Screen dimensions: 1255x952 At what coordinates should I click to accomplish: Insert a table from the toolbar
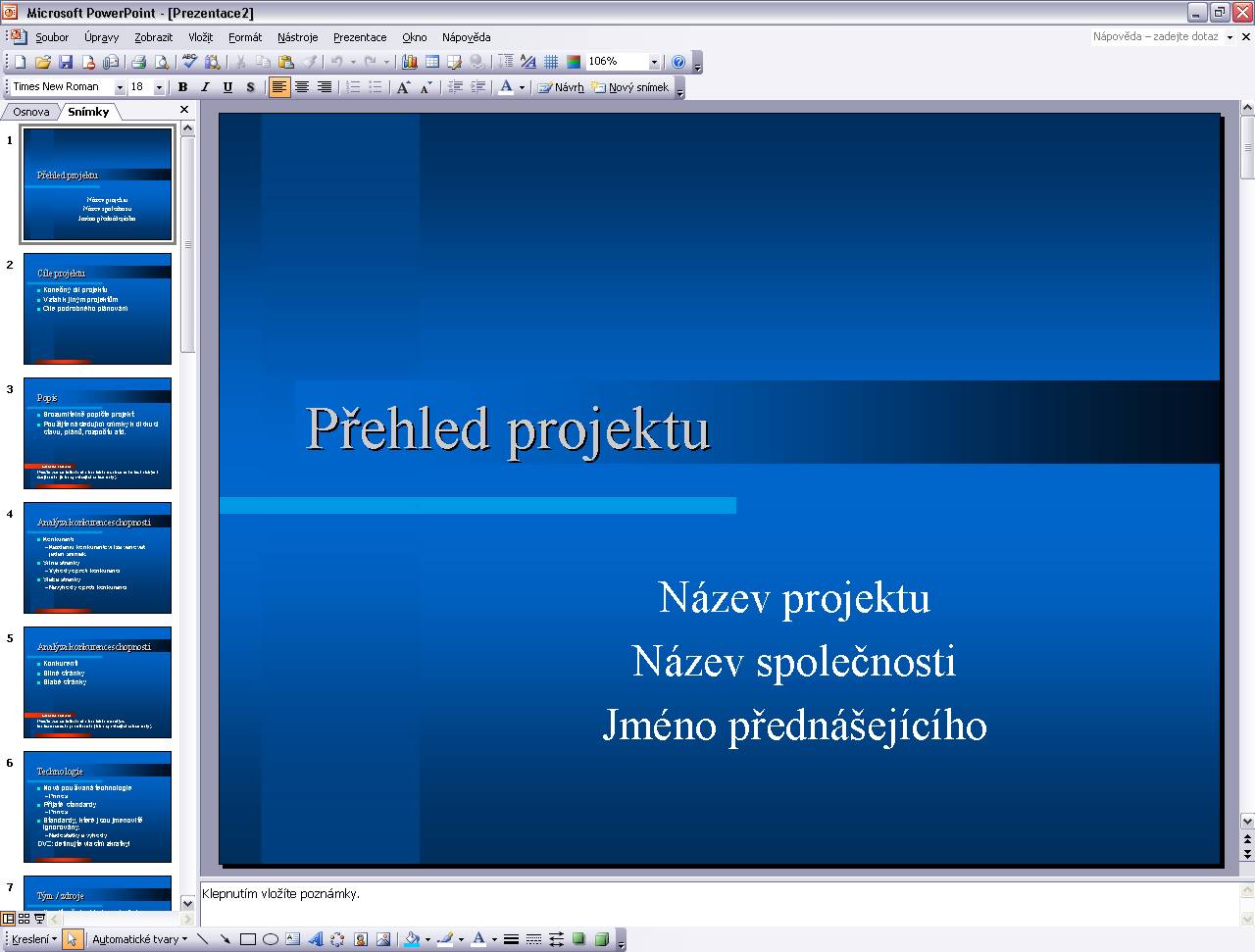pos(431,61)
